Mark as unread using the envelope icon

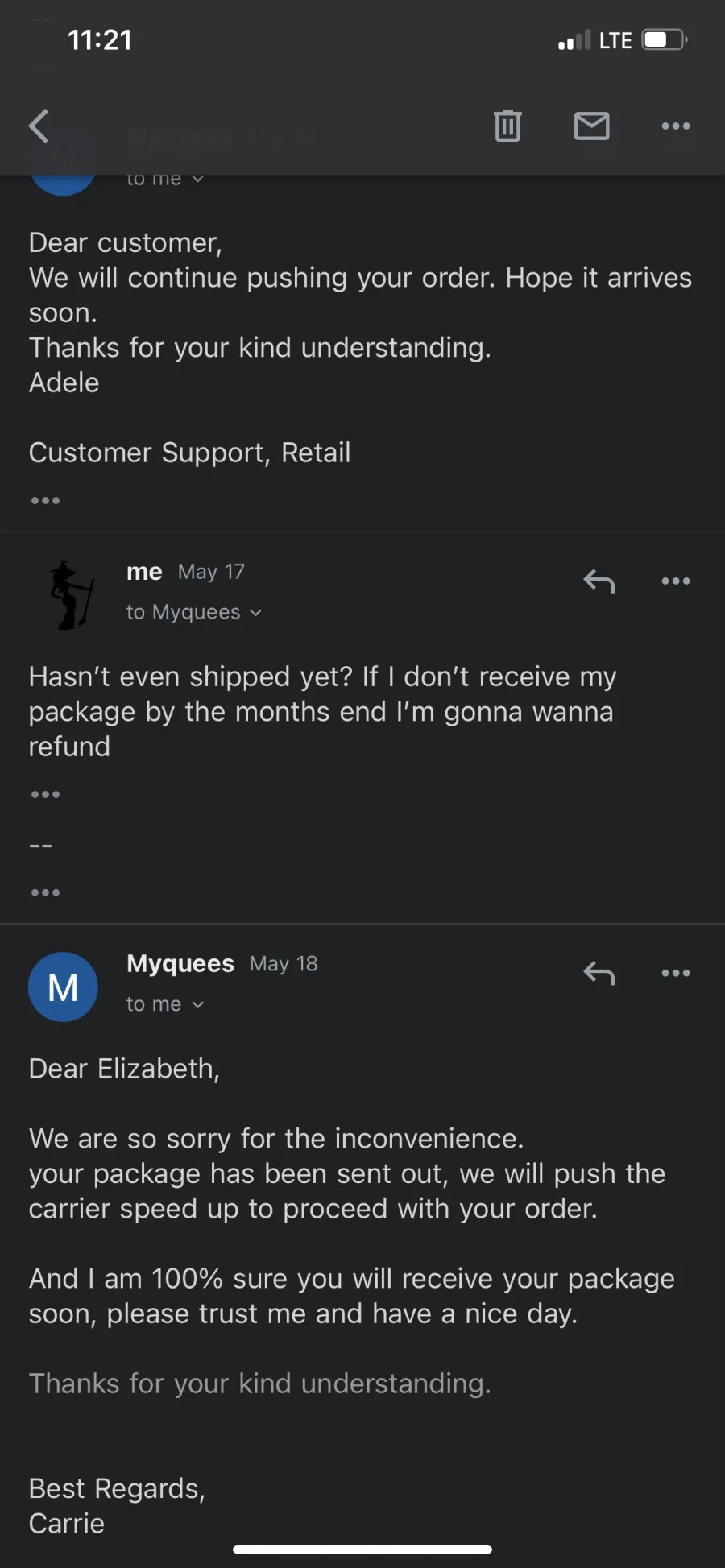point(591,126)
